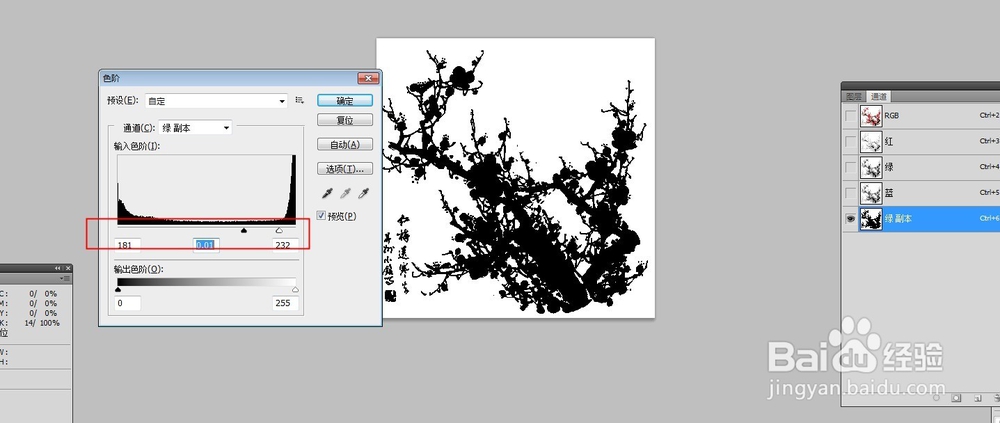Close the Info panel
The height and width of the screenshot is (423, 1000).
coord(67,269)
